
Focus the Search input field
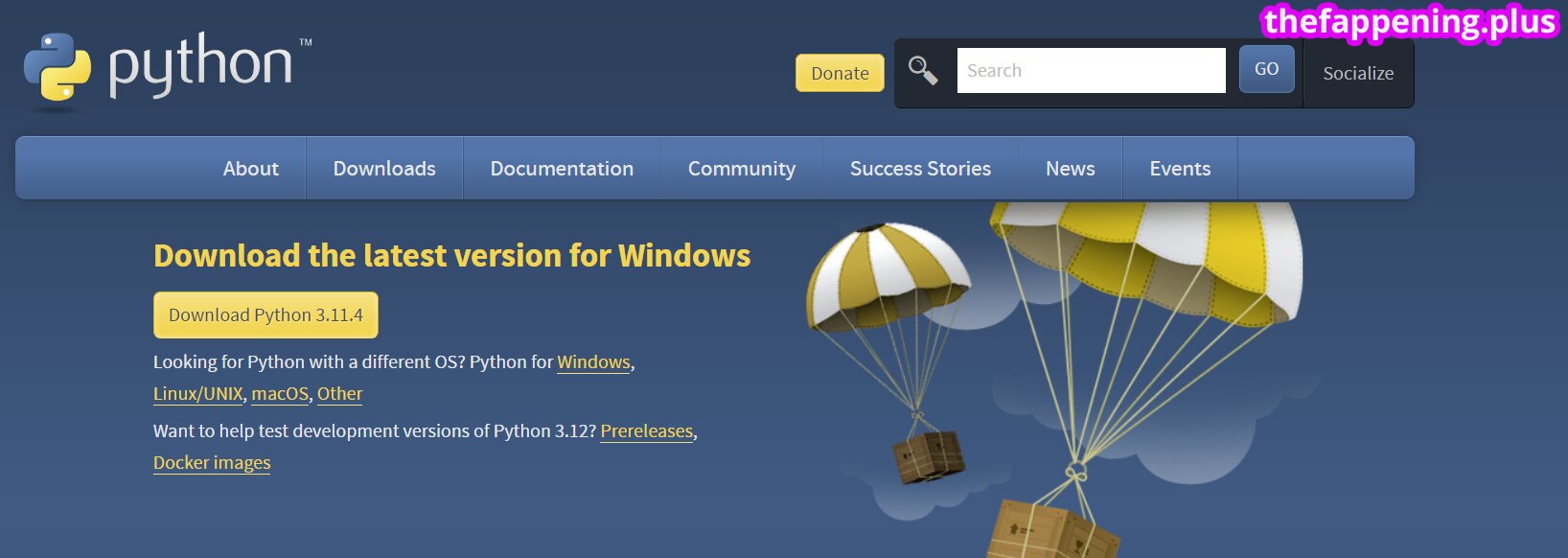pyautogui.click(x=1091, y=70)
